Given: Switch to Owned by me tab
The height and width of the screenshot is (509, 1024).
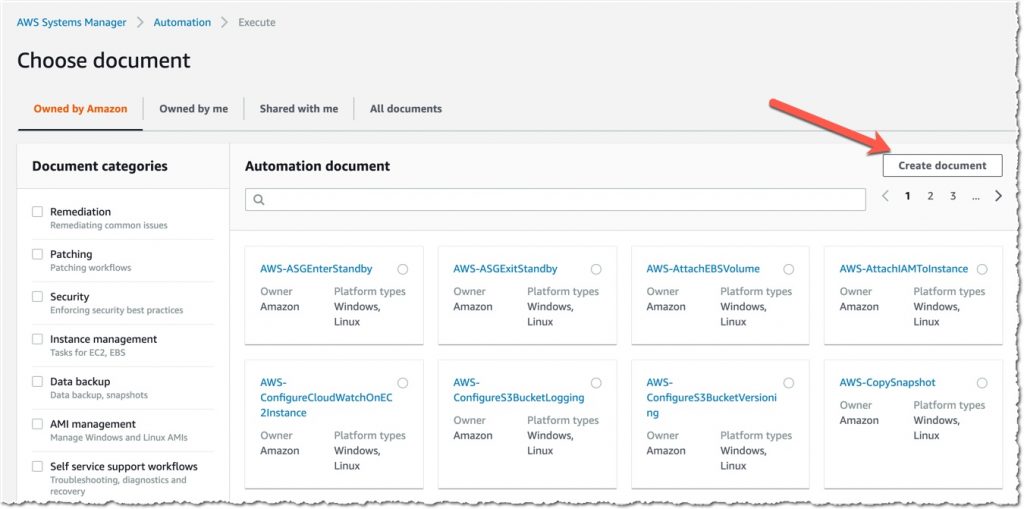Looking at the screenshot, I should coord(193,109).
